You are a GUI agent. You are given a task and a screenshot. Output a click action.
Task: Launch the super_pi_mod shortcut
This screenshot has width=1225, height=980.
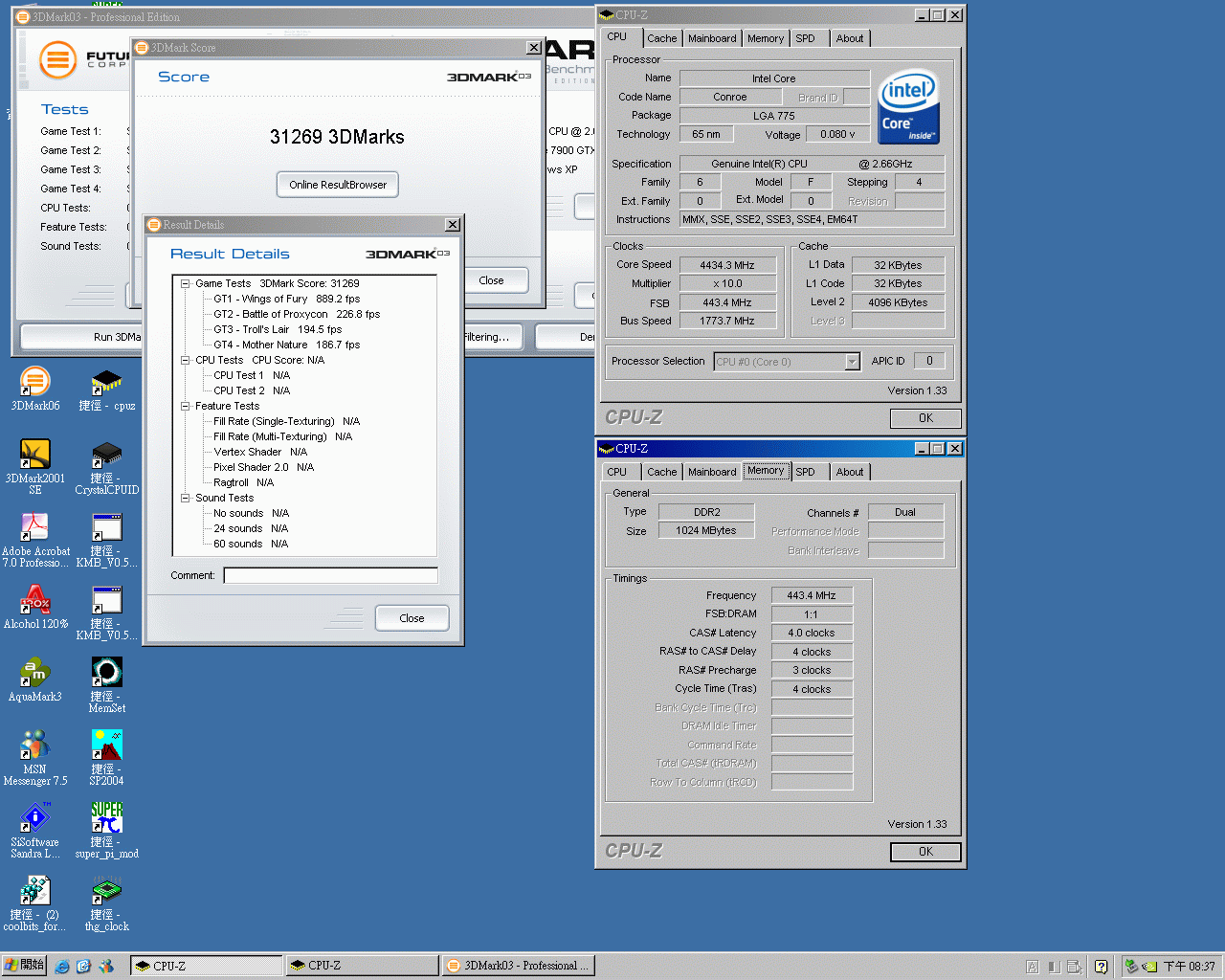click(x=106, y=819)
